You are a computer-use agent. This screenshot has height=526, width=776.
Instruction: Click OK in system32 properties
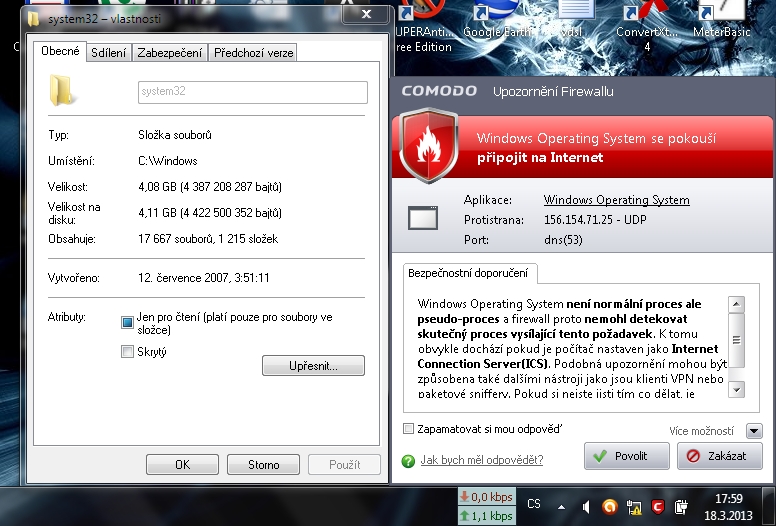pyautogui.click(x=182, y=465)
